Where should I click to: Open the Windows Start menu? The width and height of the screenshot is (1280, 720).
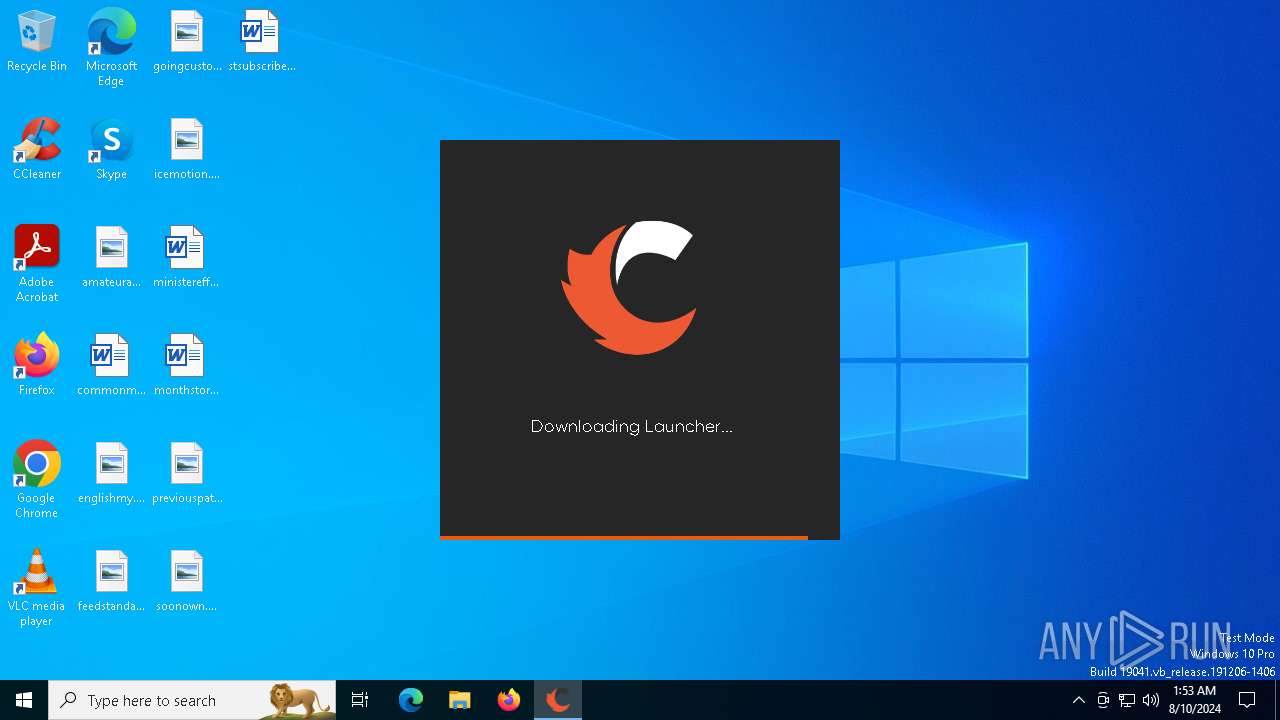coord(24,700)
